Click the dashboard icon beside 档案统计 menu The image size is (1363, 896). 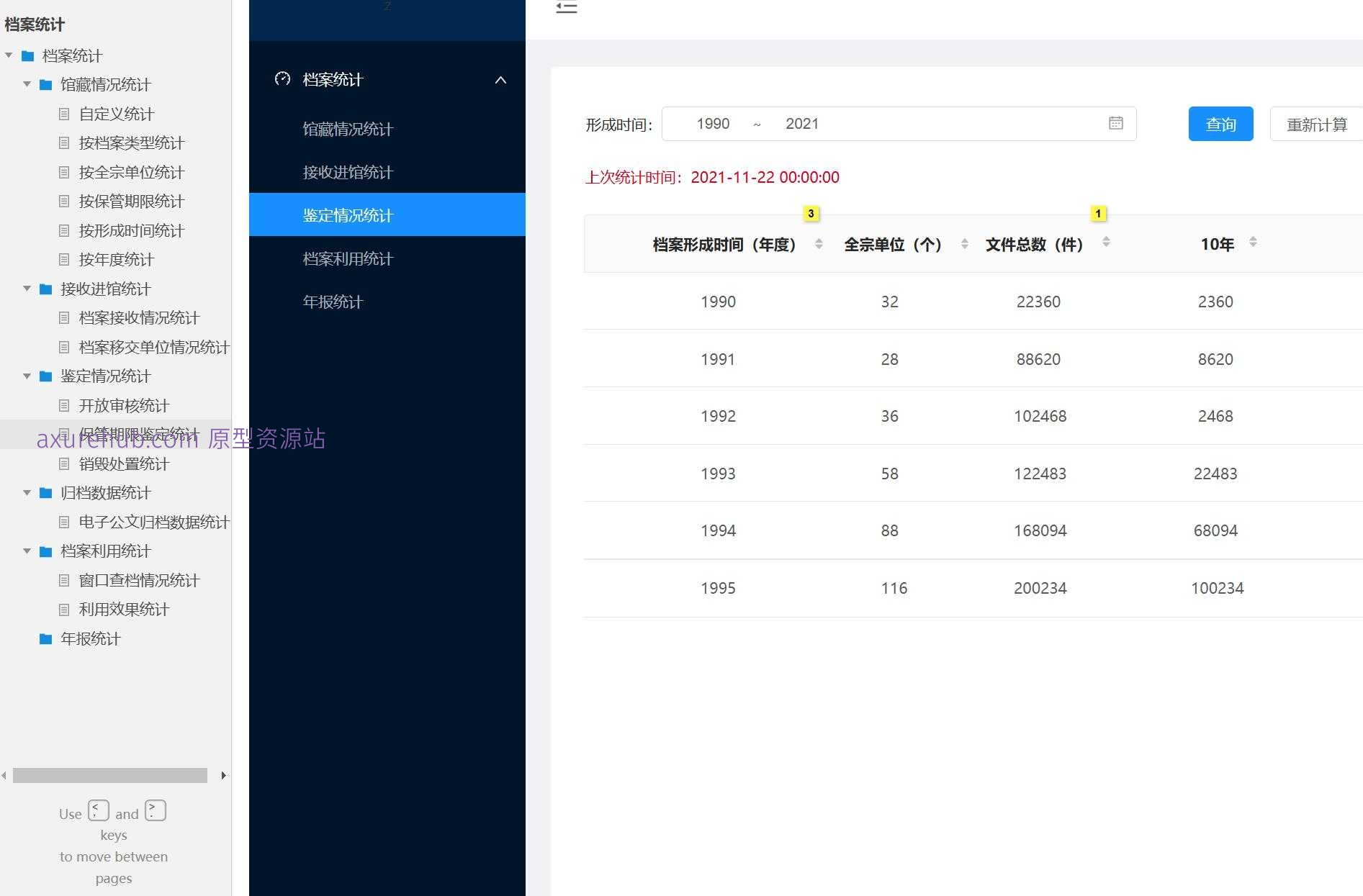point(282,79)
